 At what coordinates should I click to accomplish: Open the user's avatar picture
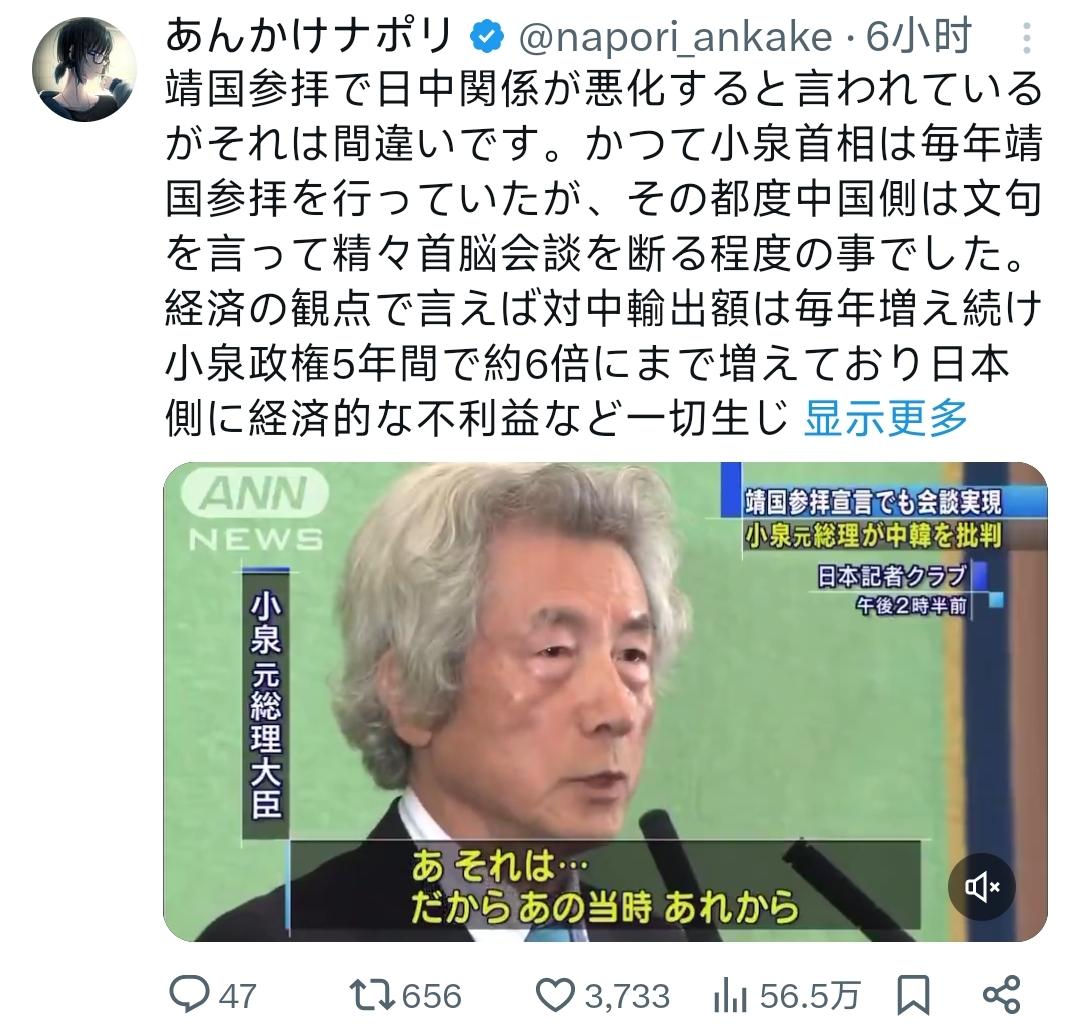pyautogui.click(x=84, y=69)
